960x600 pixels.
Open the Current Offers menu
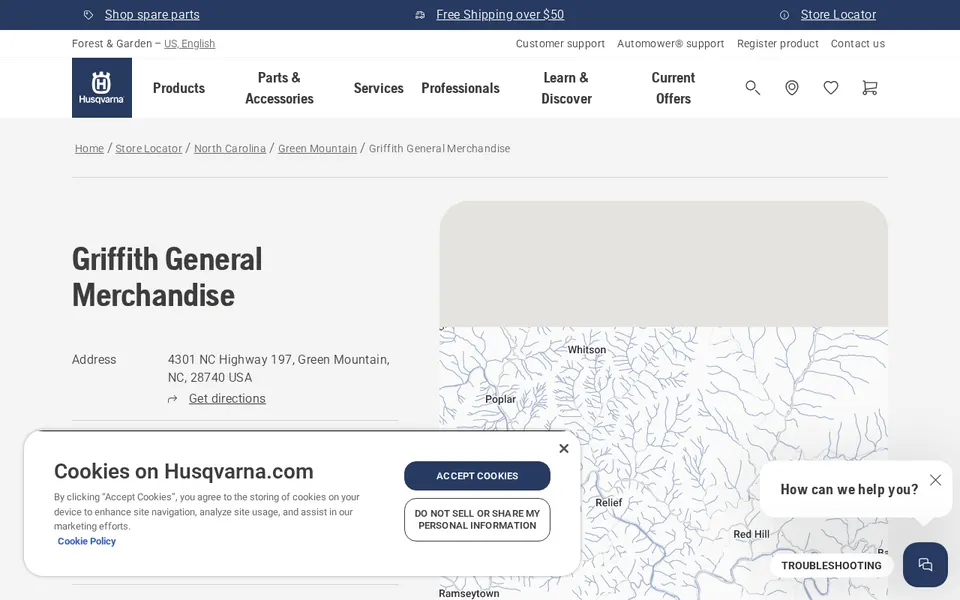tap(673, 88)
